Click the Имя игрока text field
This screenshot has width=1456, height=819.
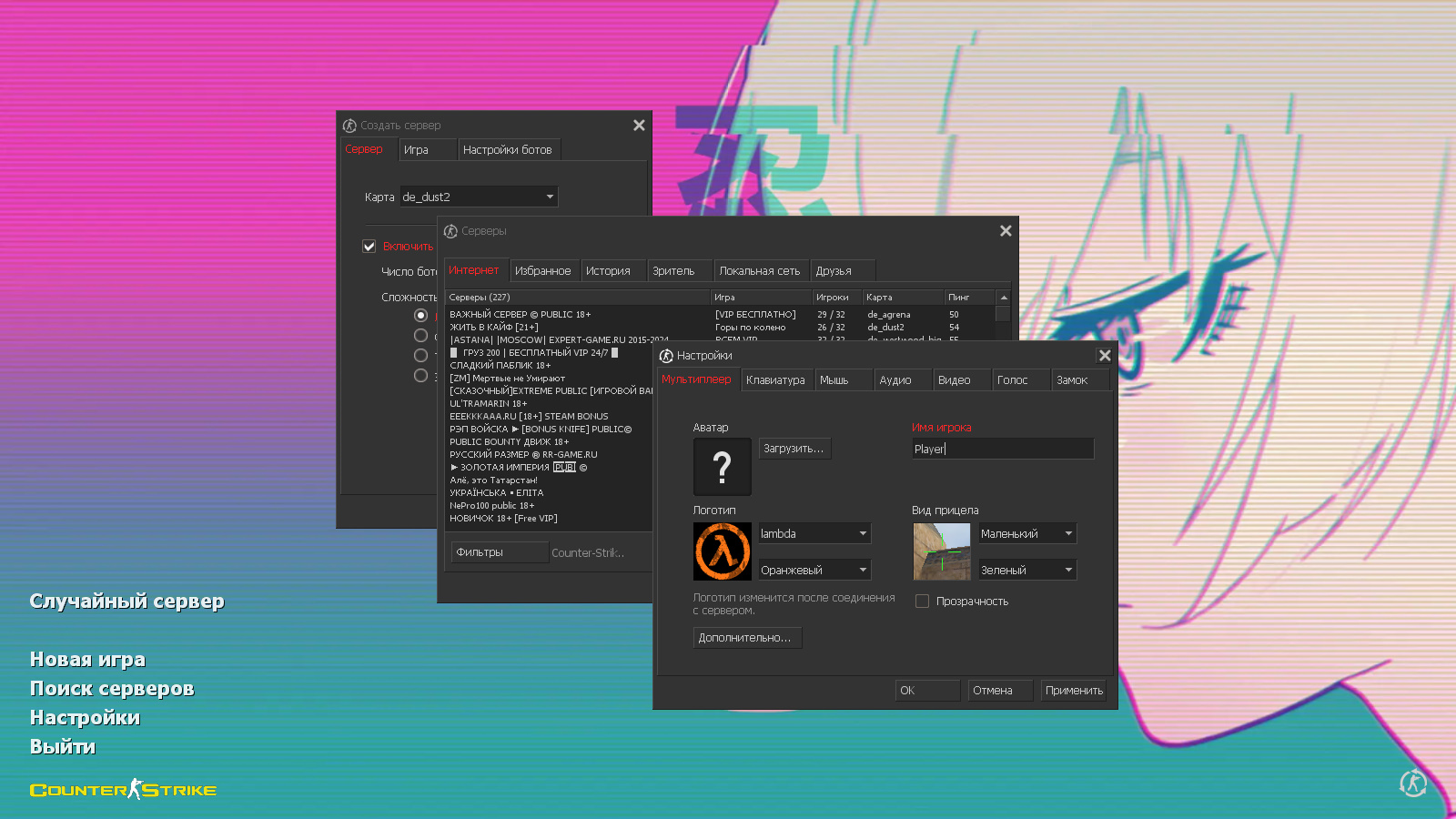[1002, 449]
